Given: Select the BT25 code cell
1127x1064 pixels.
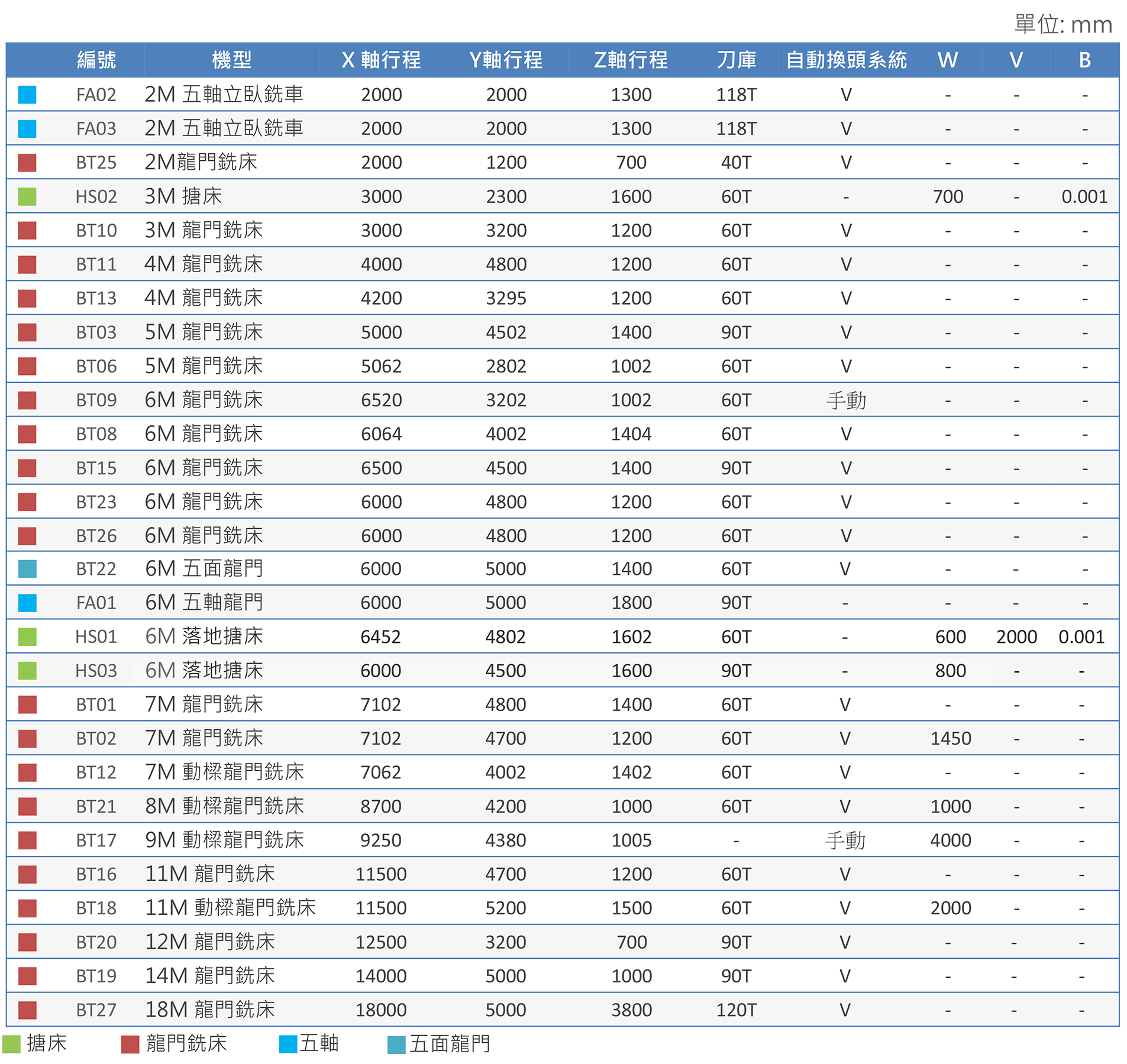Looking at the screenshot, I should click(96, 162).
